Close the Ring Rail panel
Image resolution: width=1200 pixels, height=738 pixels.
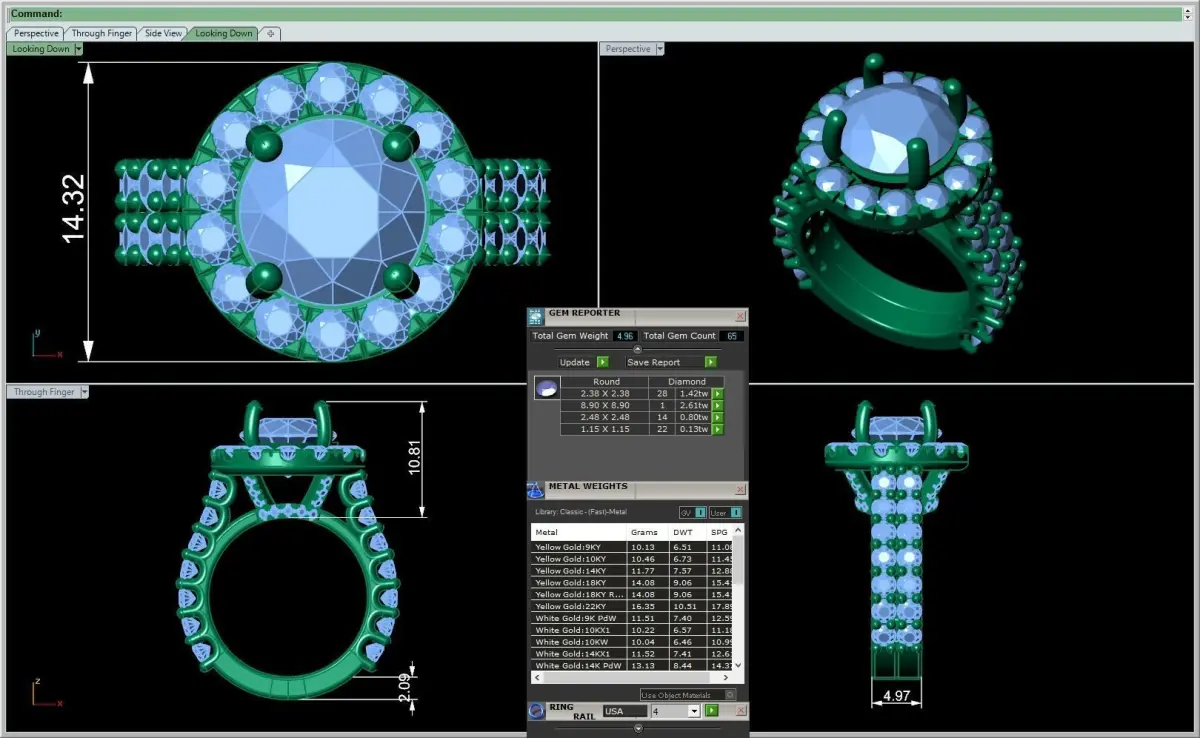740,710
